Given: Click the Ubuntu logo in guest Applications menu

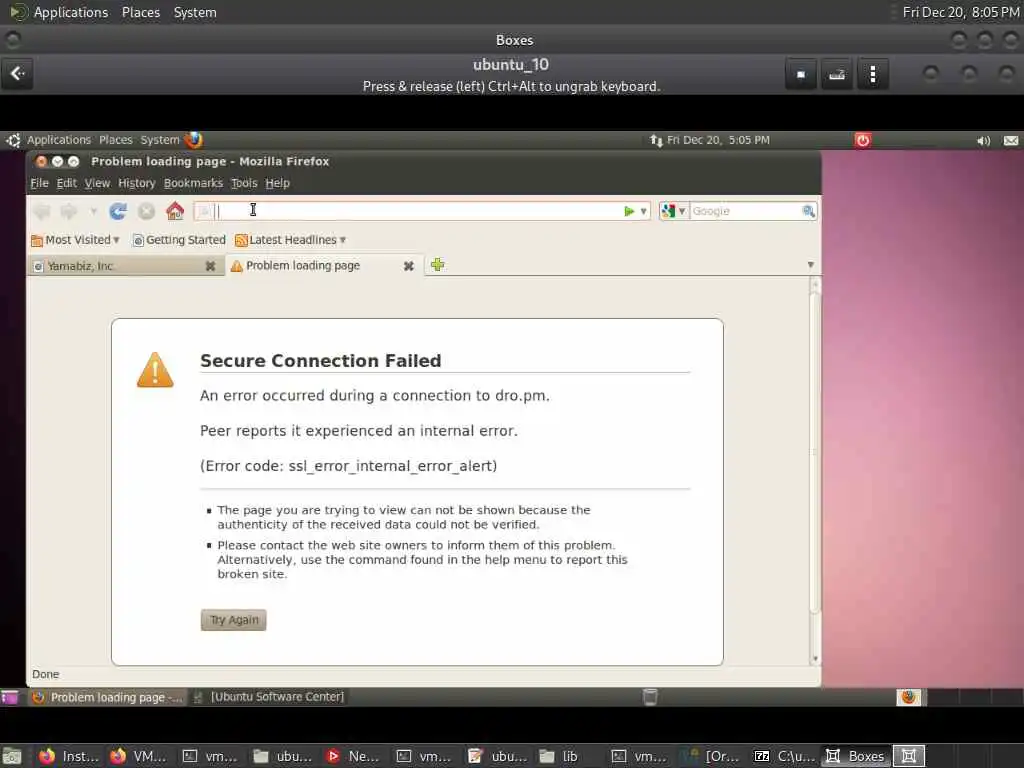Looking at the screenshot, I should (x=13, y=140).
